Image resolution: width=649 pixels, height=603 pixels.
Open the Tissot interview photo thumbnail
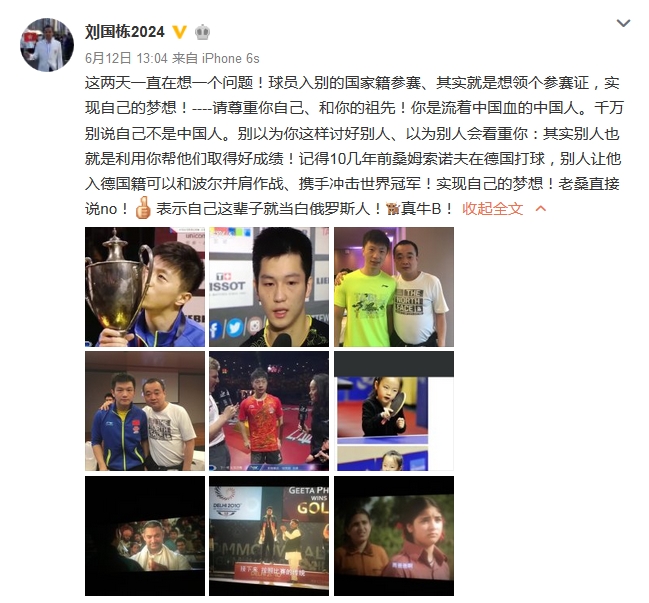pyautogui.click(x=269, y=287)
